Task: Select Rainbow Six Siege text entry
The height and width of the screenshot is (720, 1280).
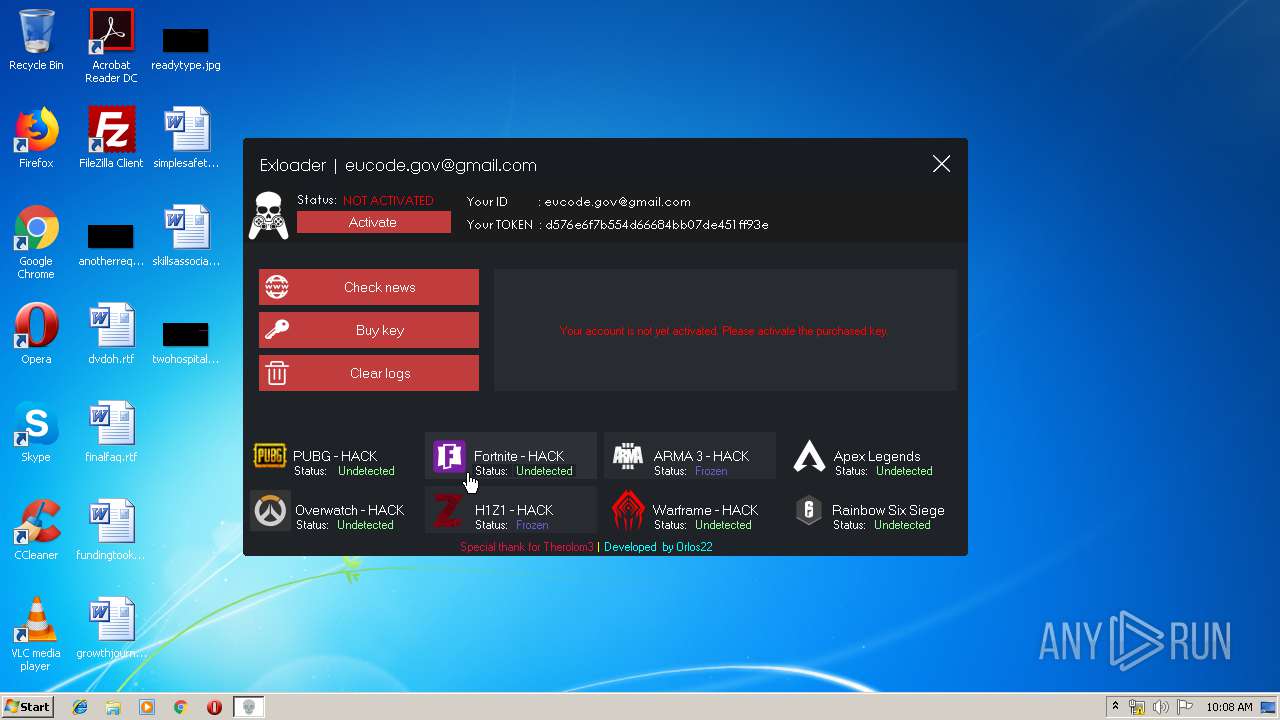Action: (888, 510)
